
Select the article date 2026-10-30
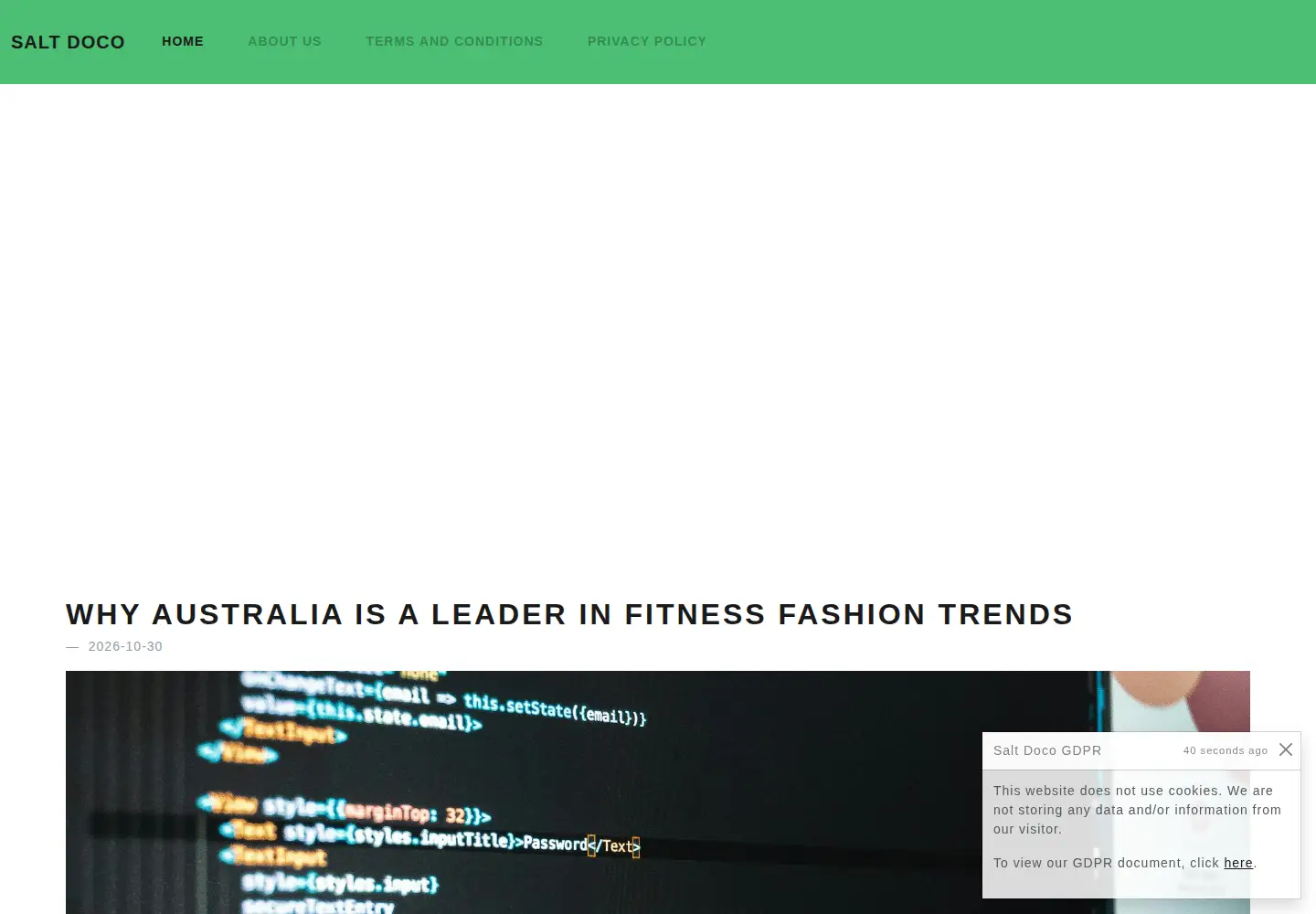(125, 646)
